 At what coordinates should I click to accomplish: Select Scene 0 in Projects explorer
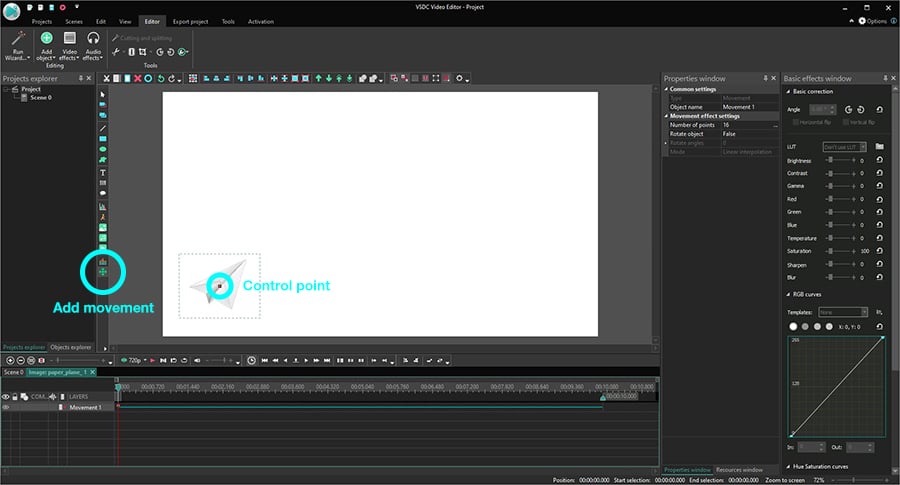[x=41, y=98]
